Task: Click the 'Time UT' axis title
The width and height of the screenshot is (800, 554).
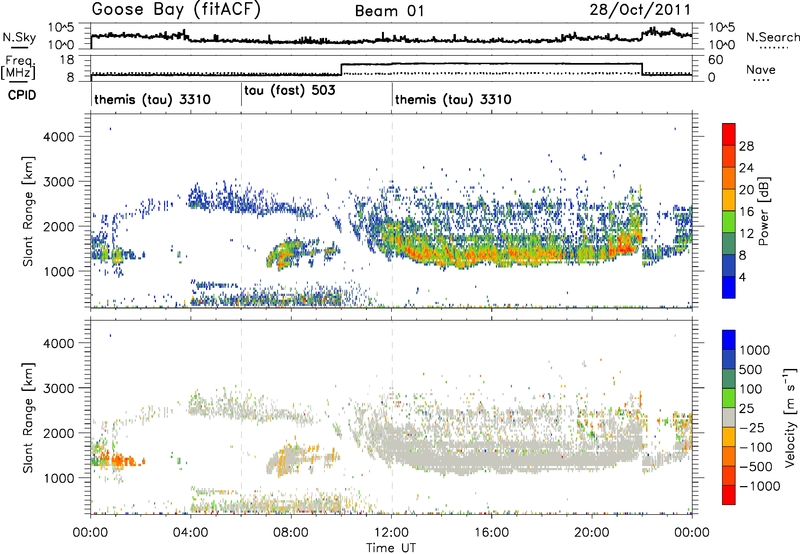Action: pos(391,548)
